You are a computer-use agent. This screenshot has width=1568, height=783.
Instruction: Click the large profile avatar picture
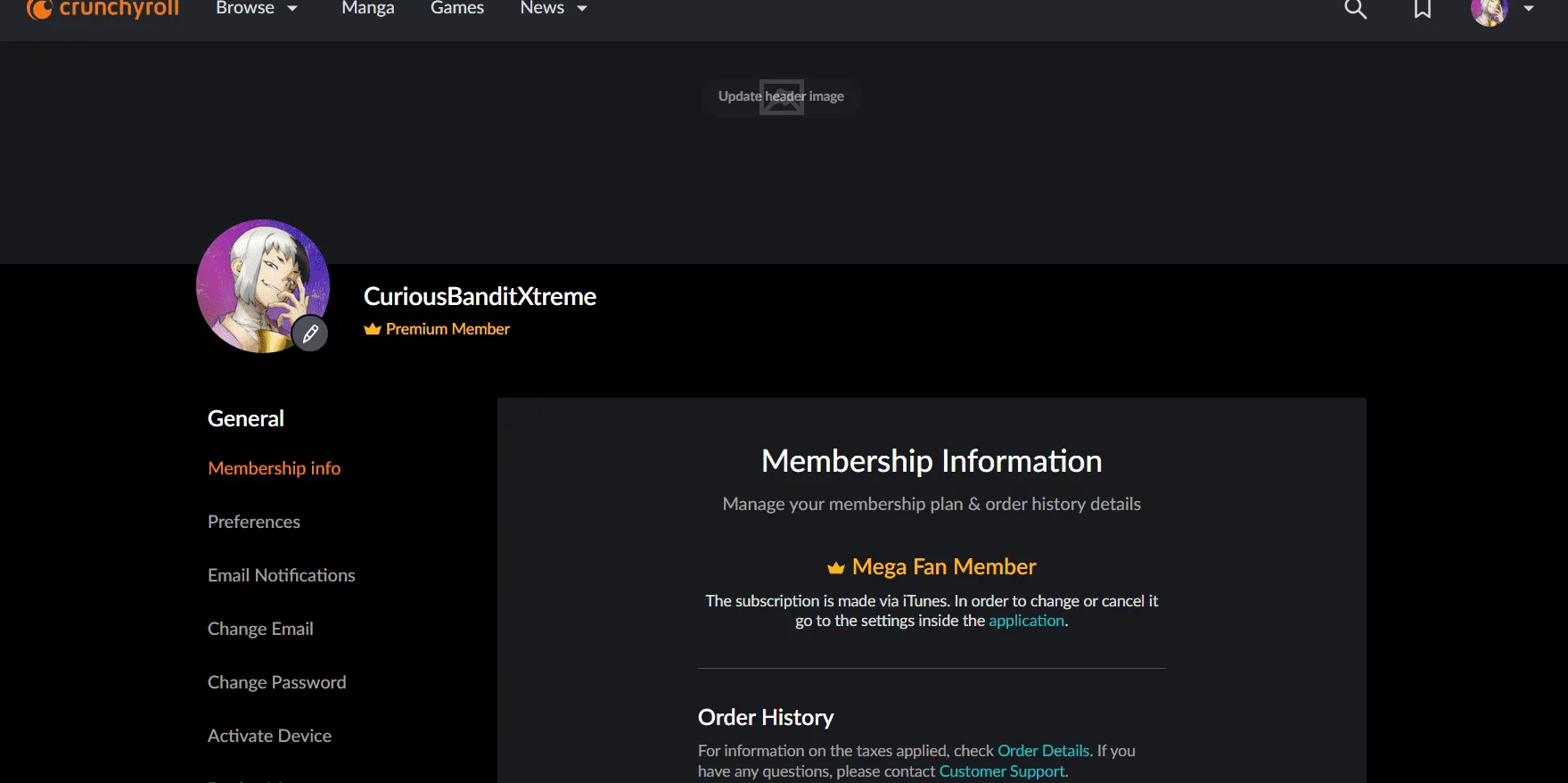[262, 285]
